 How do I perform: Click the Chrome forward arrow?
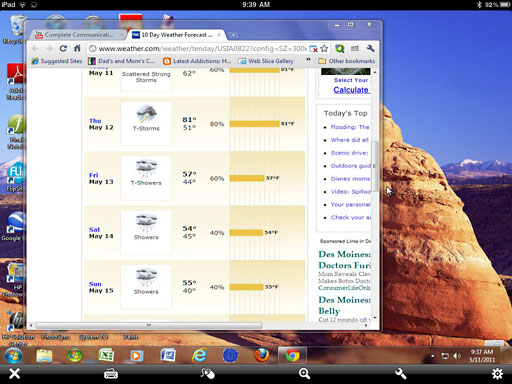tap(49, 49)
